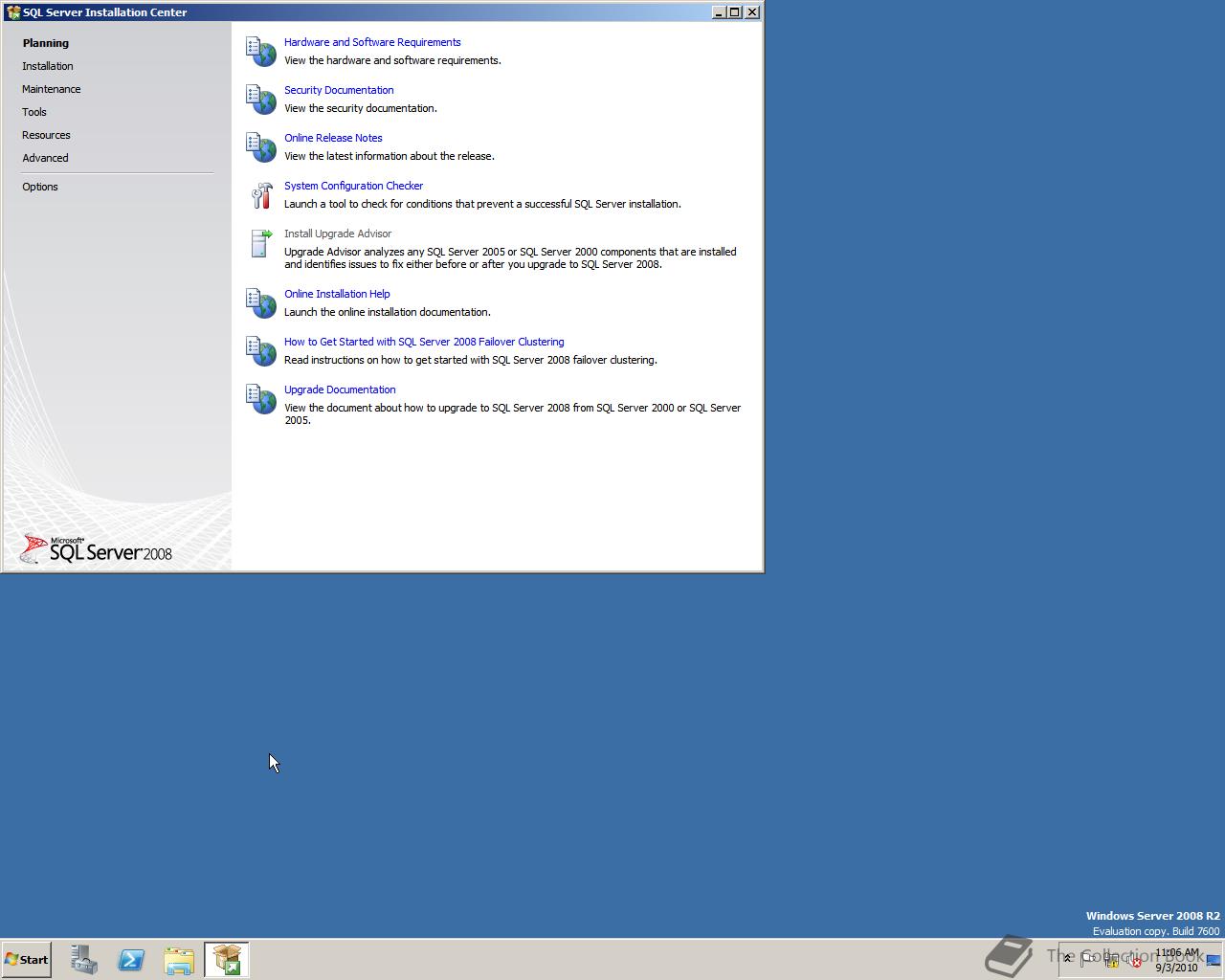Viewport: 1225px width, 980px height.
Task: Click the System Configuration Checker tools icon
Action: pos(261,195)
